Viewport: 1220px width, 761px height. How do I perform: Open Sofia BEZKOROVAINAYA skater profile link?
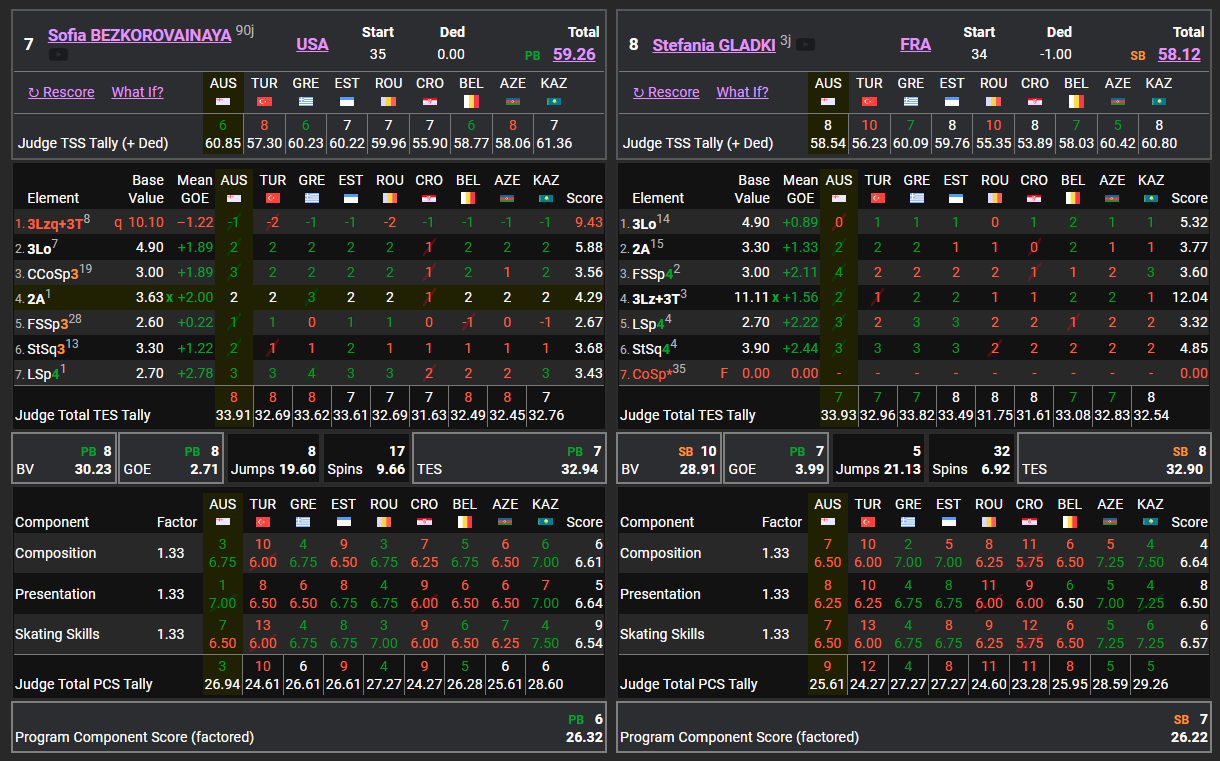click(139, 35)
